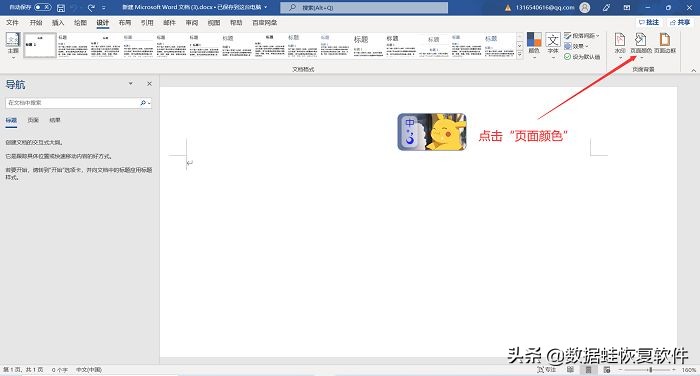
Task: Switch to the 插入 Insert tab
Action: point(58,22)
